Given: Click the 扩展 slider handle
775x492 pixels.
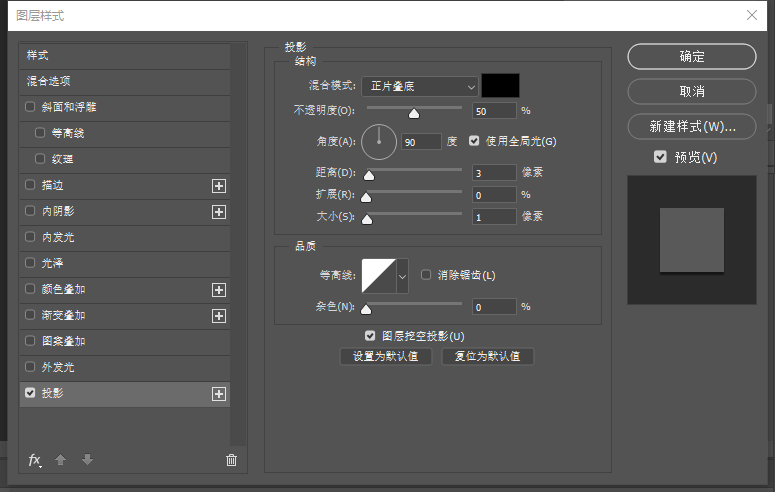Looking at the screenshot, I should click(x=366, y=197).
